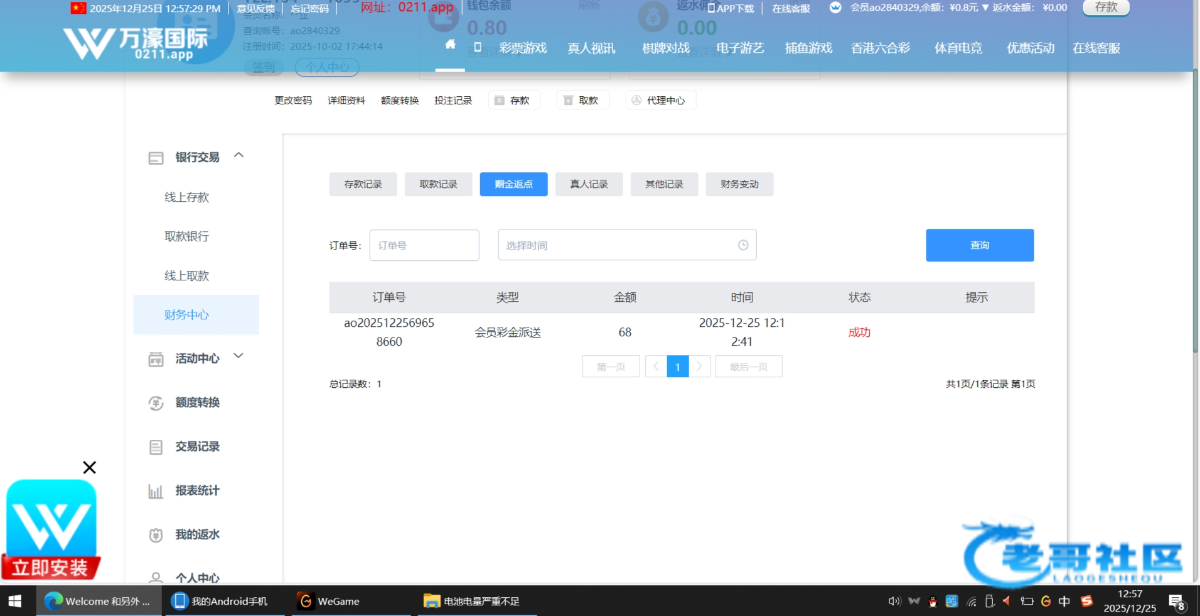The width and height of the screenshot is (1200, 616).
Task: Switch to the 财务变动 tab
Action: coord(739,184)
